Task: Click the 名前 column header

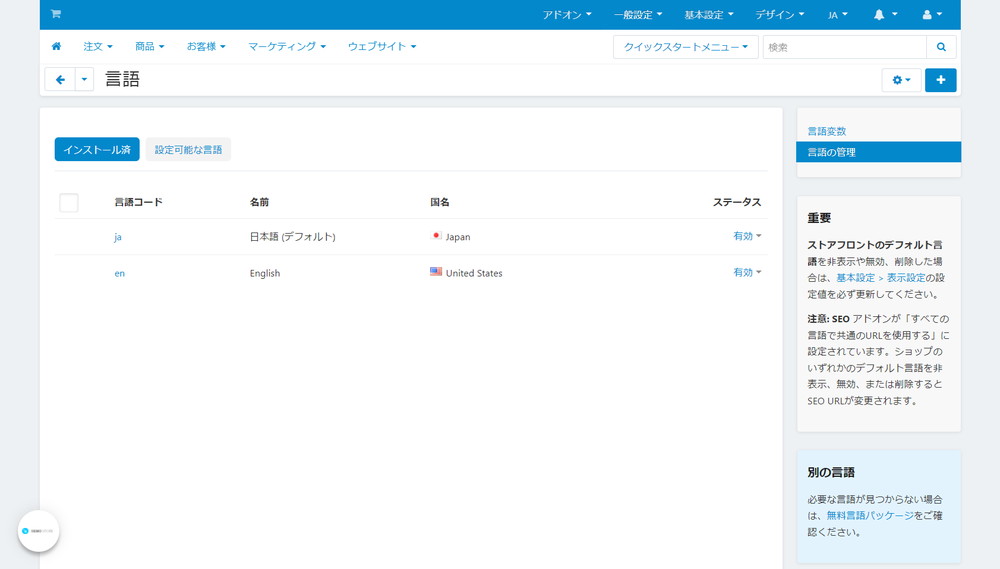Action: click(259, 202)
